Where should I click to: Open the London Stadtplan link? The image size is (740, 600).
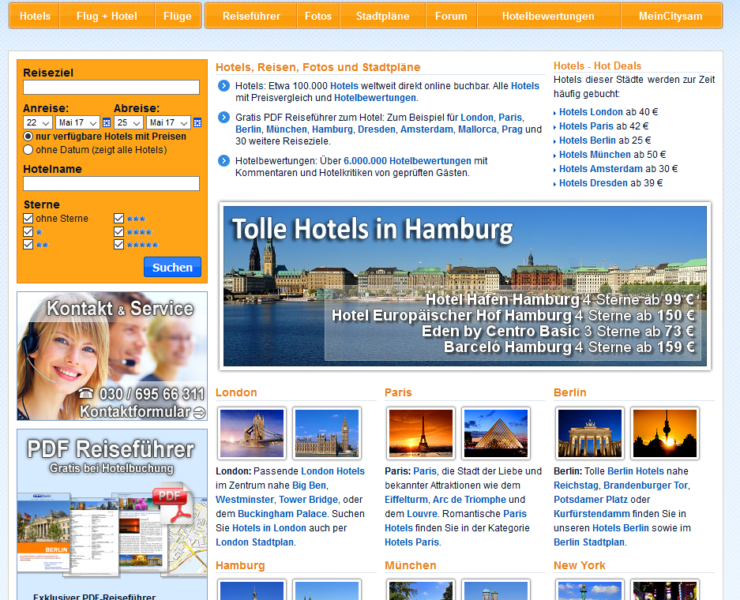(x=255, y=542)
